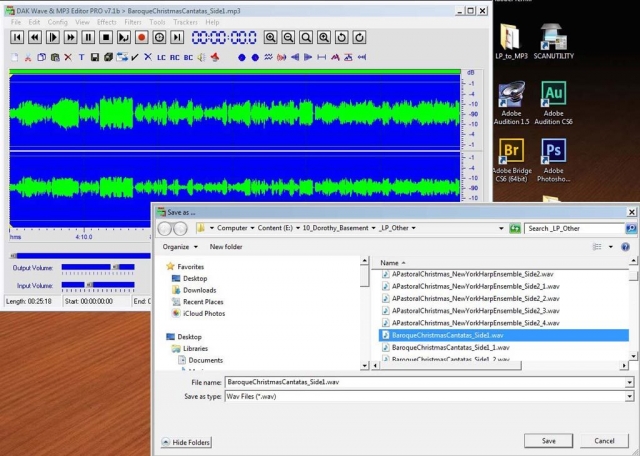Open the Effects menu

pyautogui.click(x=107, y=22)
